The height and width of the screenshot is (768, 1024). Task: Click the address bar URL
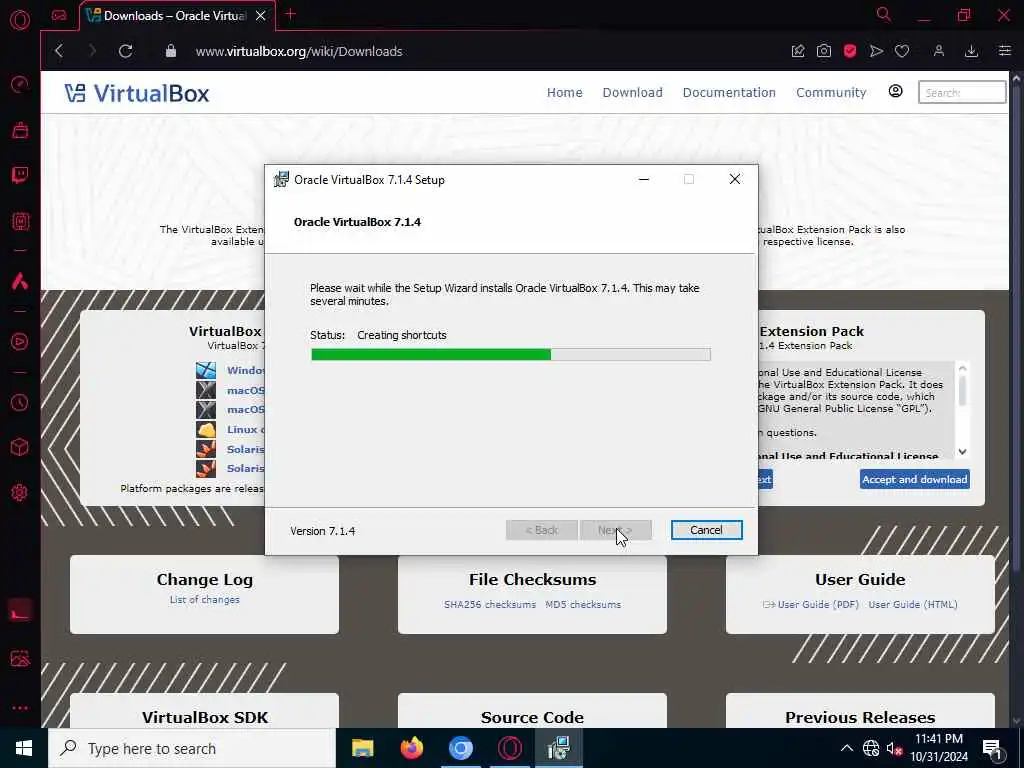click(299, 52)
